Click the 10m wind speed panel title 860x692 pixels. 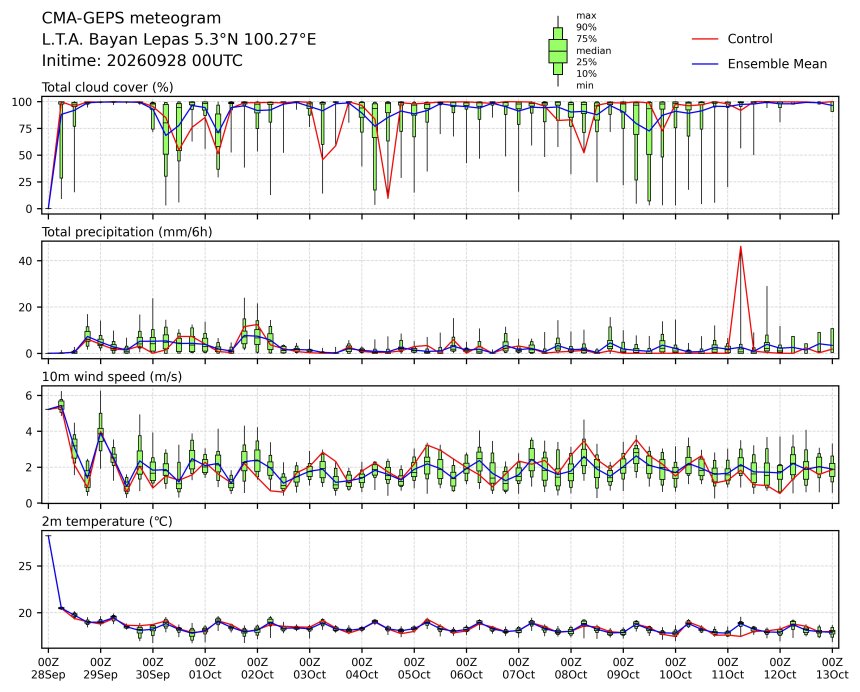[x=112, y=377]
